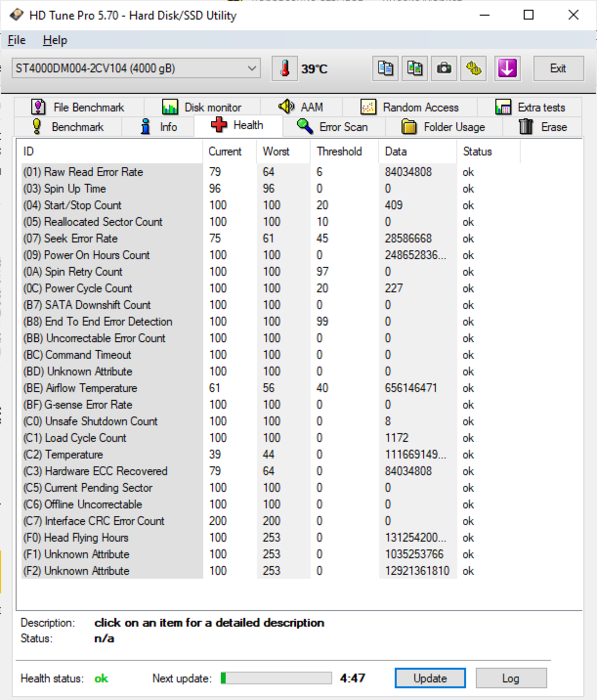This screenshot has width=597, height=700.
Task: Select the (C1) Load Cycle Count row
Action: coord(271,438)
